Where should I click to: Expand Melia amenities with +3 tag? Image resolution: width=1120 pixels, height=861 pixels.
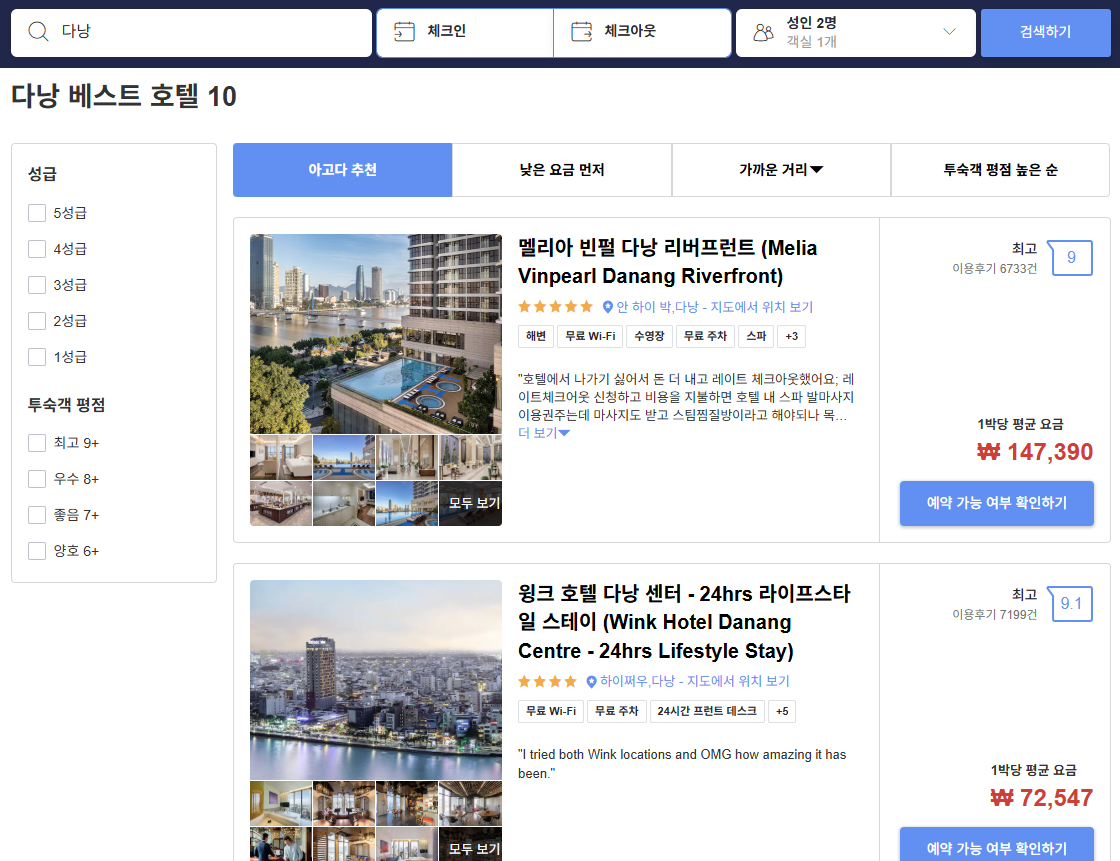pos(791,337)
